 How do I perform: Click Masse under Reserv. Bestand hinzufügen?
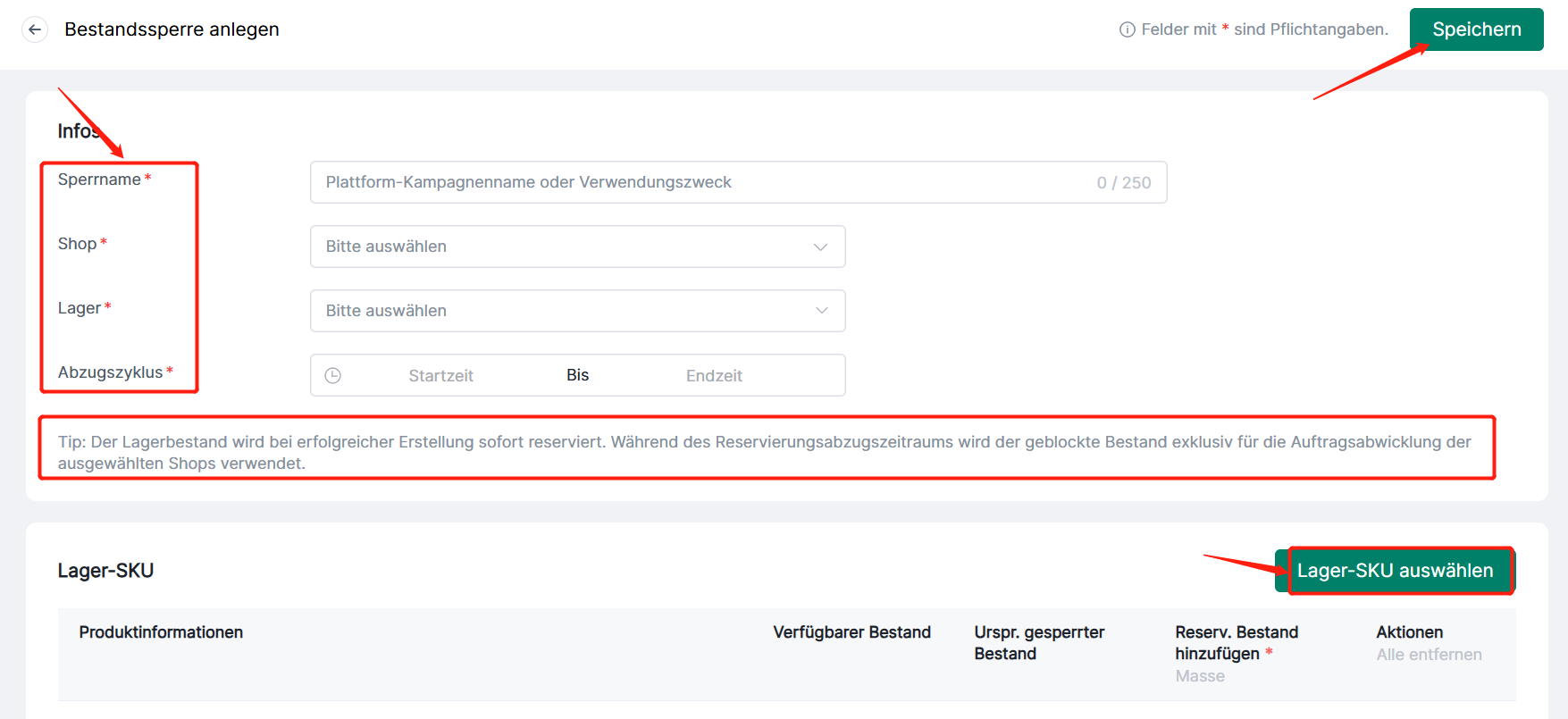click(1200, 676)
